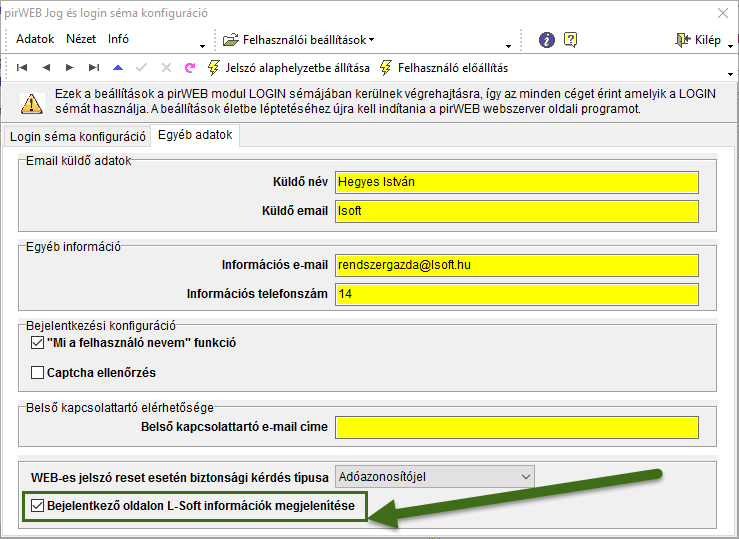Open the Nézet menu
Viewport: 739px width, 539px height.
[x=81, y=40]
